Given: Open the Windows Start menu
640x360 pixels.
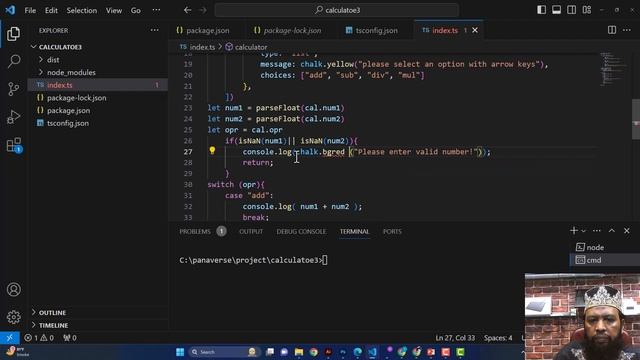Looking at the screenshot, I should pos(180,352).
